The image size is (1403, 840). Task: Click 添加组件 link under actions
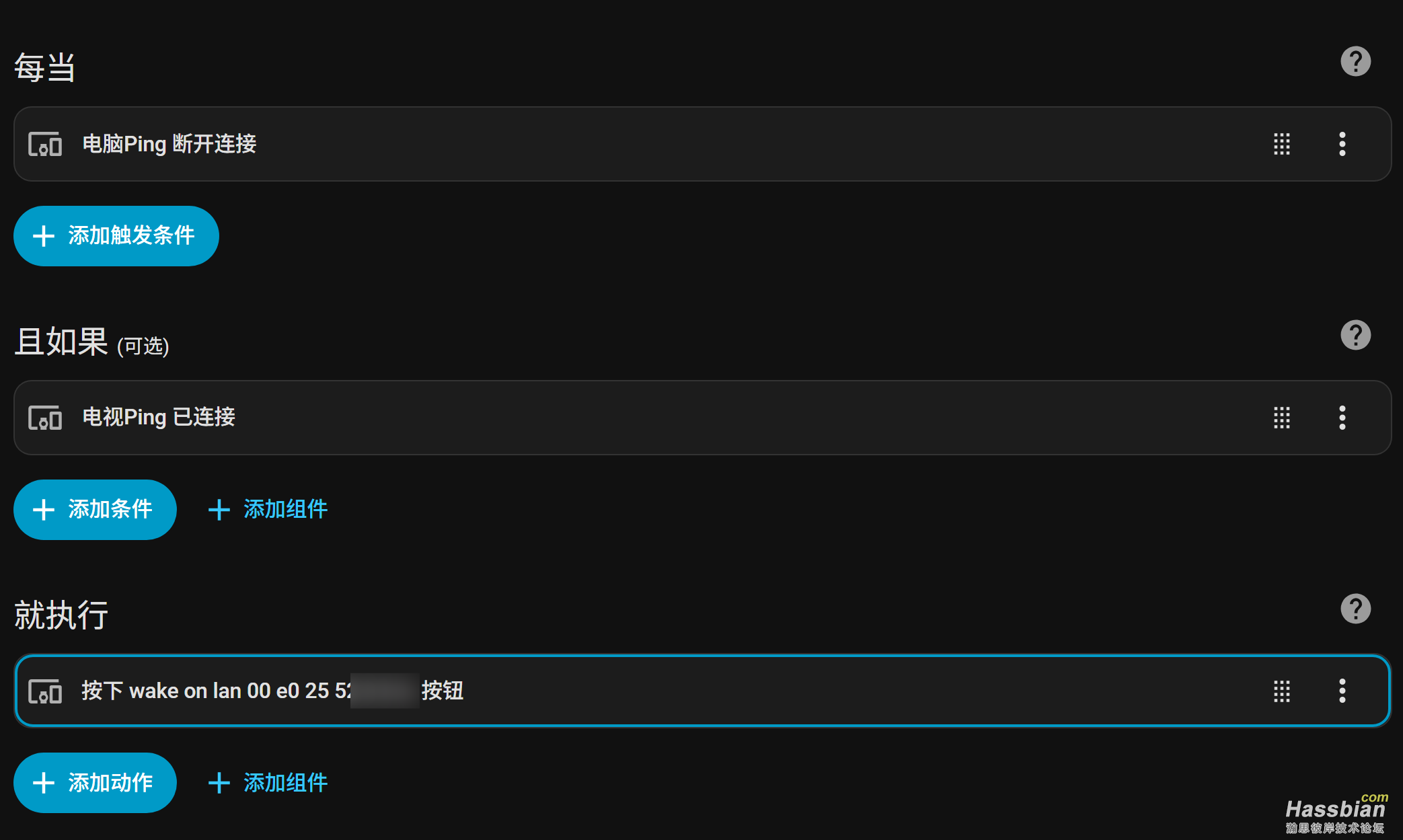(x=268, y=783)
